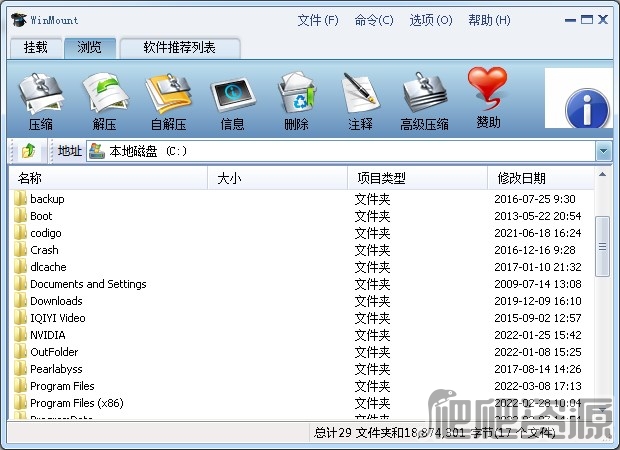620x450 pixels.
Task: Click the 删除 recycle bin icon
Action: (x=297, y=95)
